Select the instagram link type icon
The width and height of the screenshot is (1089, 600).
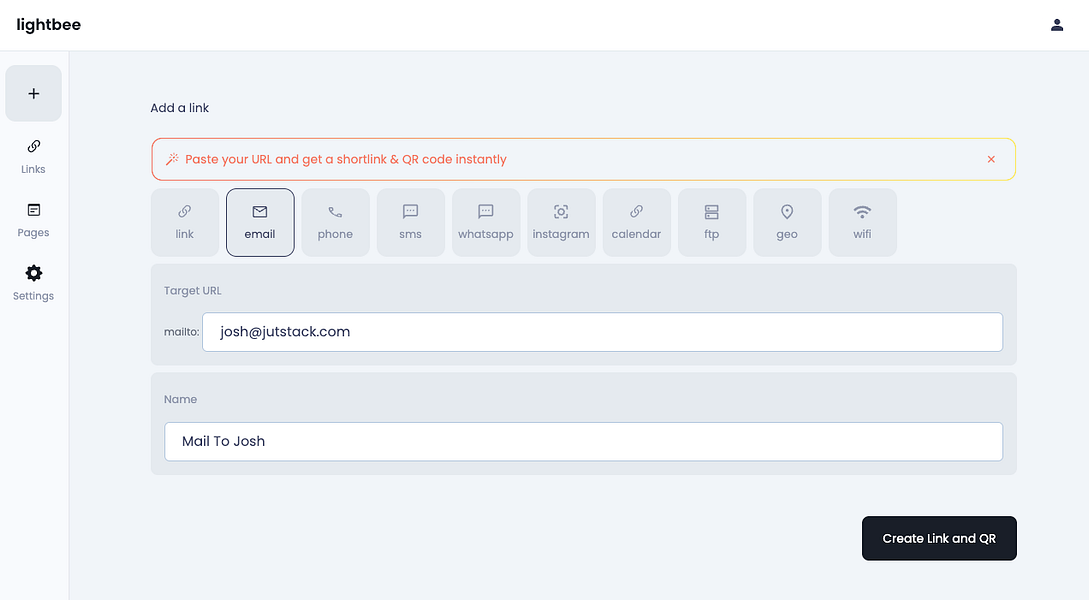(561, 221)
